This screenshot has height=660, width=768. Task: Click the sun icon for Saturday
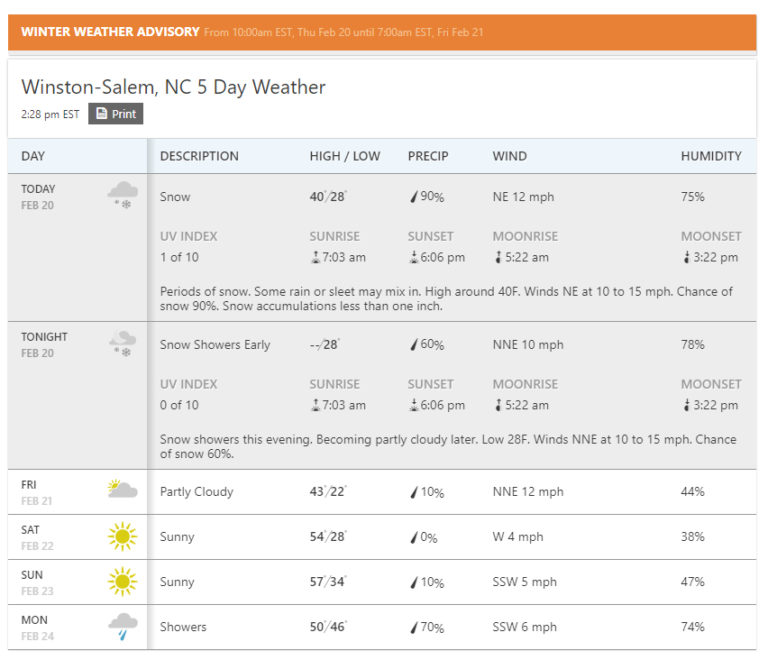pos(122,537)
